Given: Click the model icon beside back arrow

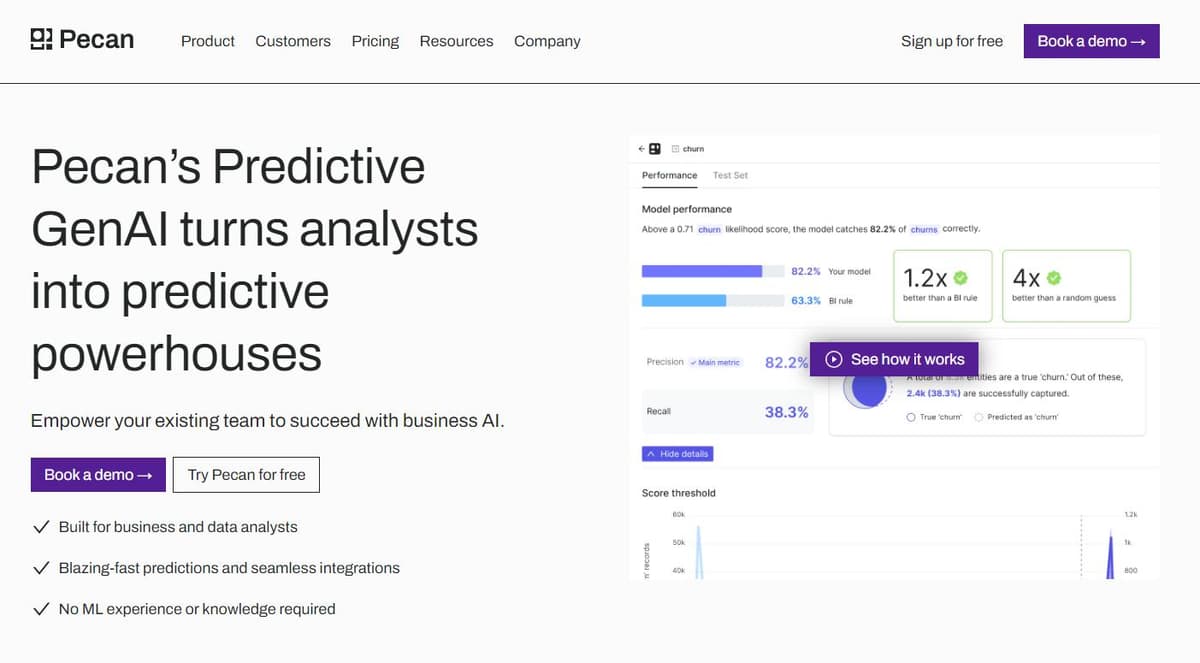Looking at the screenshot, I should [655, 149].
